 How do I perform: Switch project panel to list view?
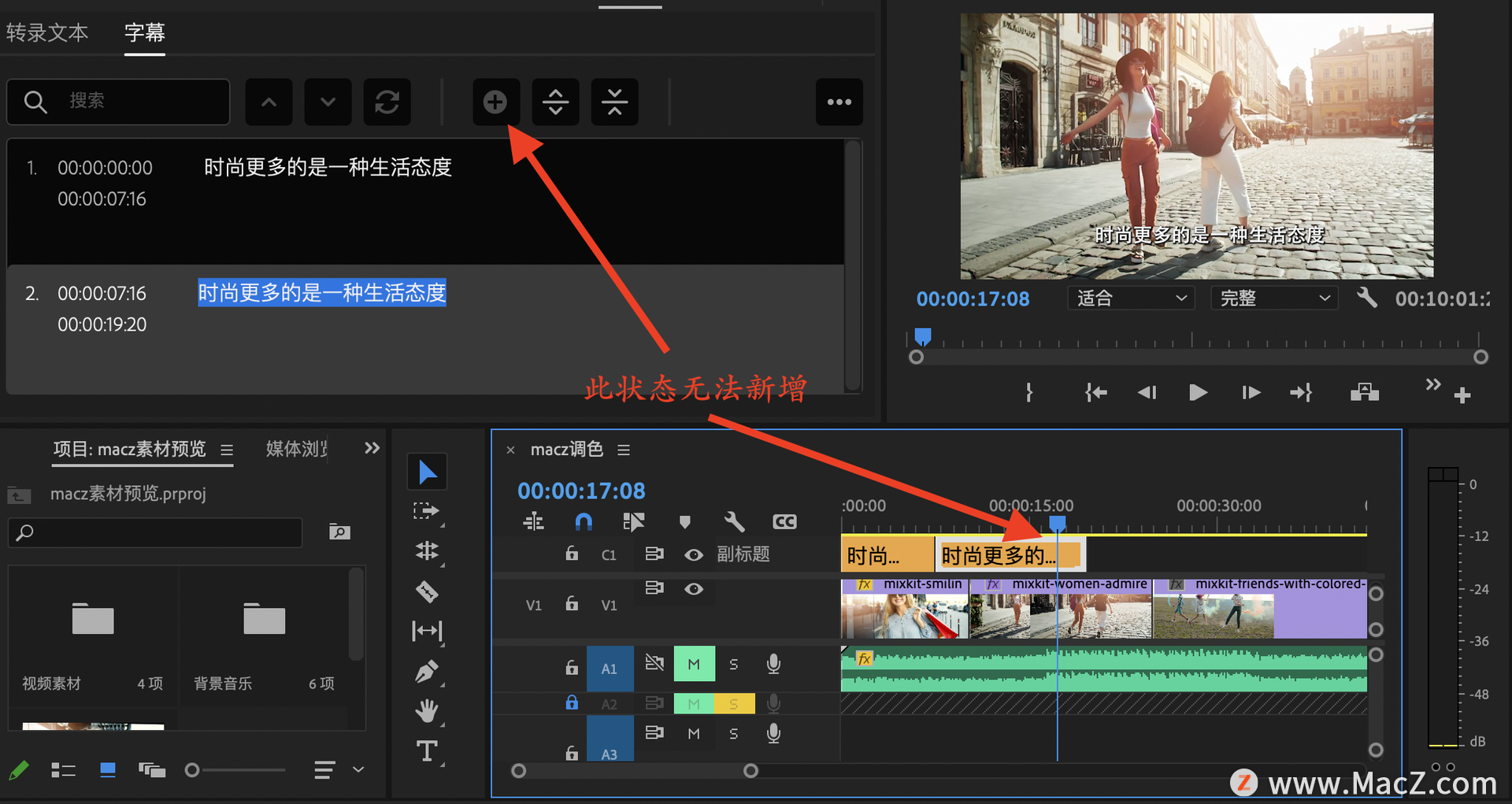tap(63, 770)
